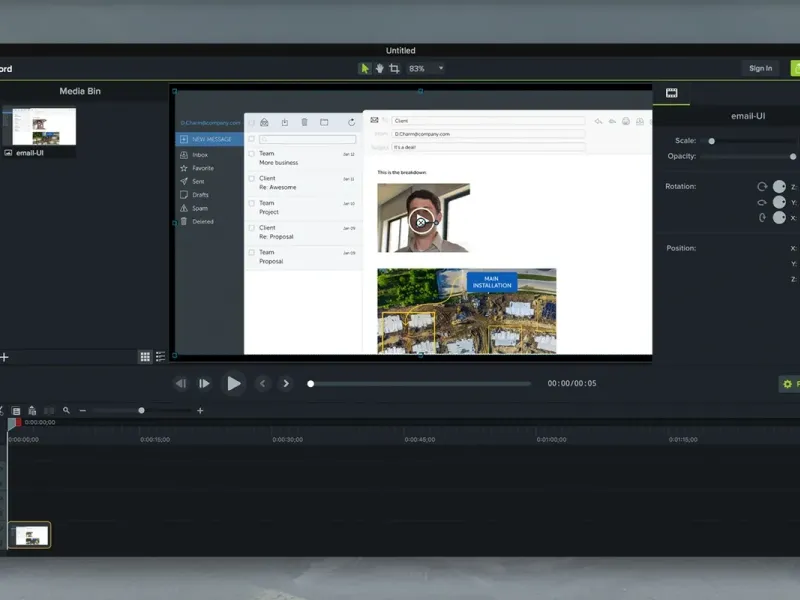The width and height of the screenshot is (800, 600).
Task: Step back one frame
Action: (181, 383)
